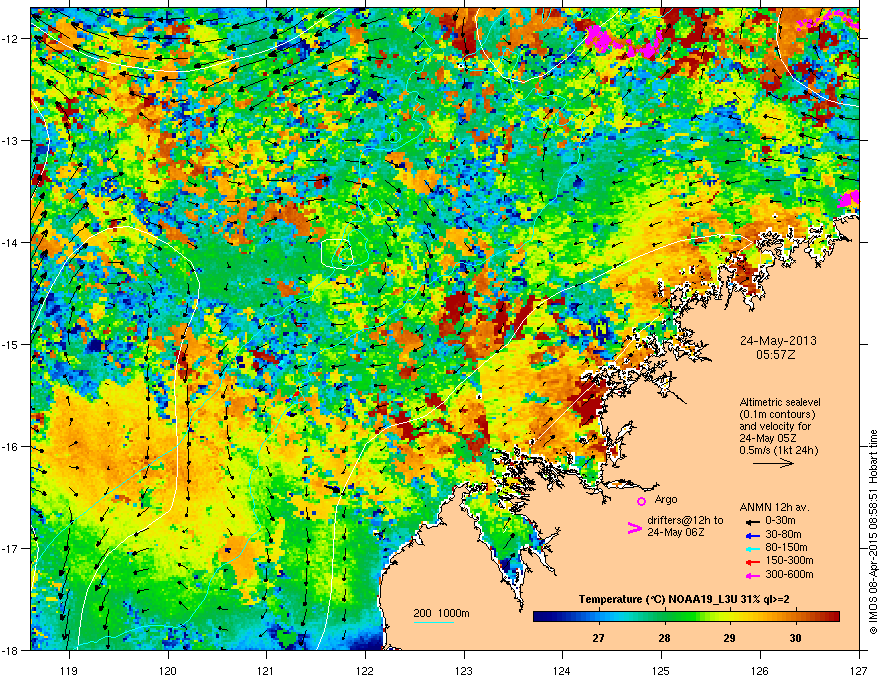The image size is (880, 680).
Task: Click the 'Altimetric sealevel' text line
Action: [x=780, y=402]
